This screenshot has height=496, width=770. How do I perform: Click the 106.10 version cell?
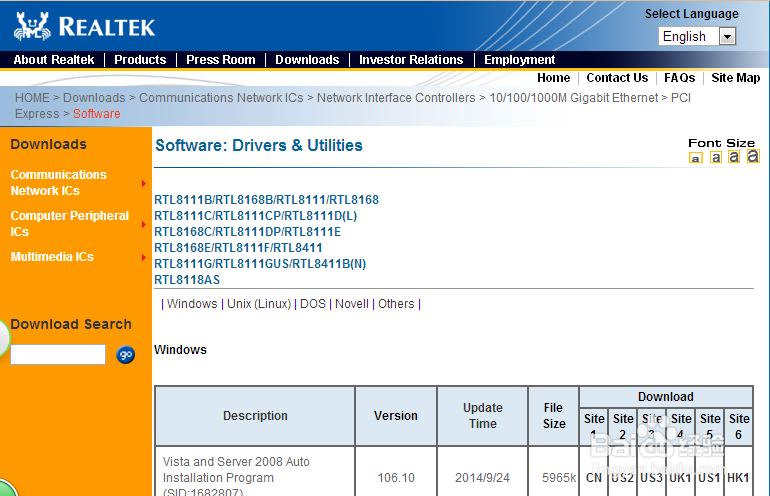click(x=396, y=478)
